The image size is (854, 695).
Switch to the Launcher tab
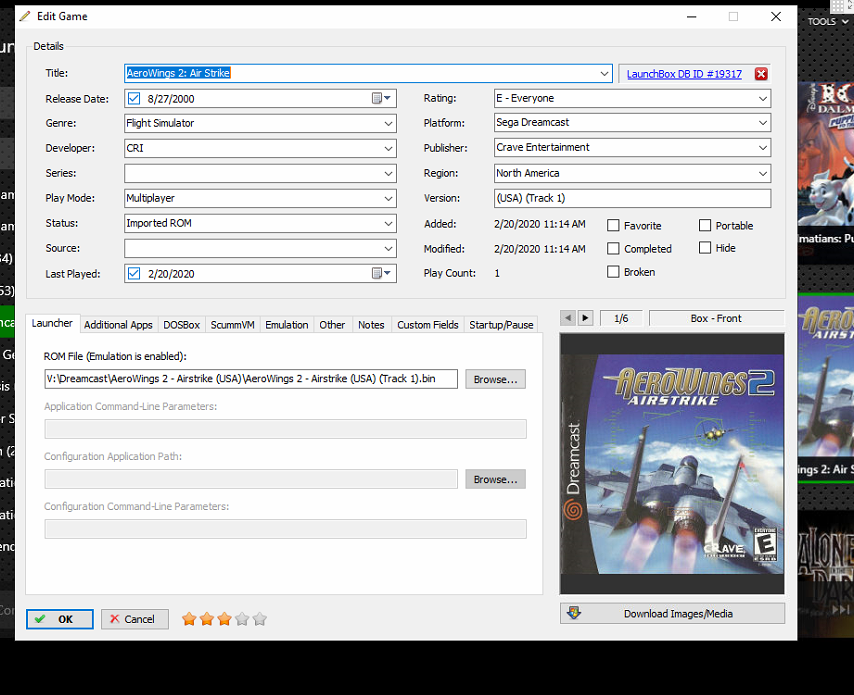[52, 324]
